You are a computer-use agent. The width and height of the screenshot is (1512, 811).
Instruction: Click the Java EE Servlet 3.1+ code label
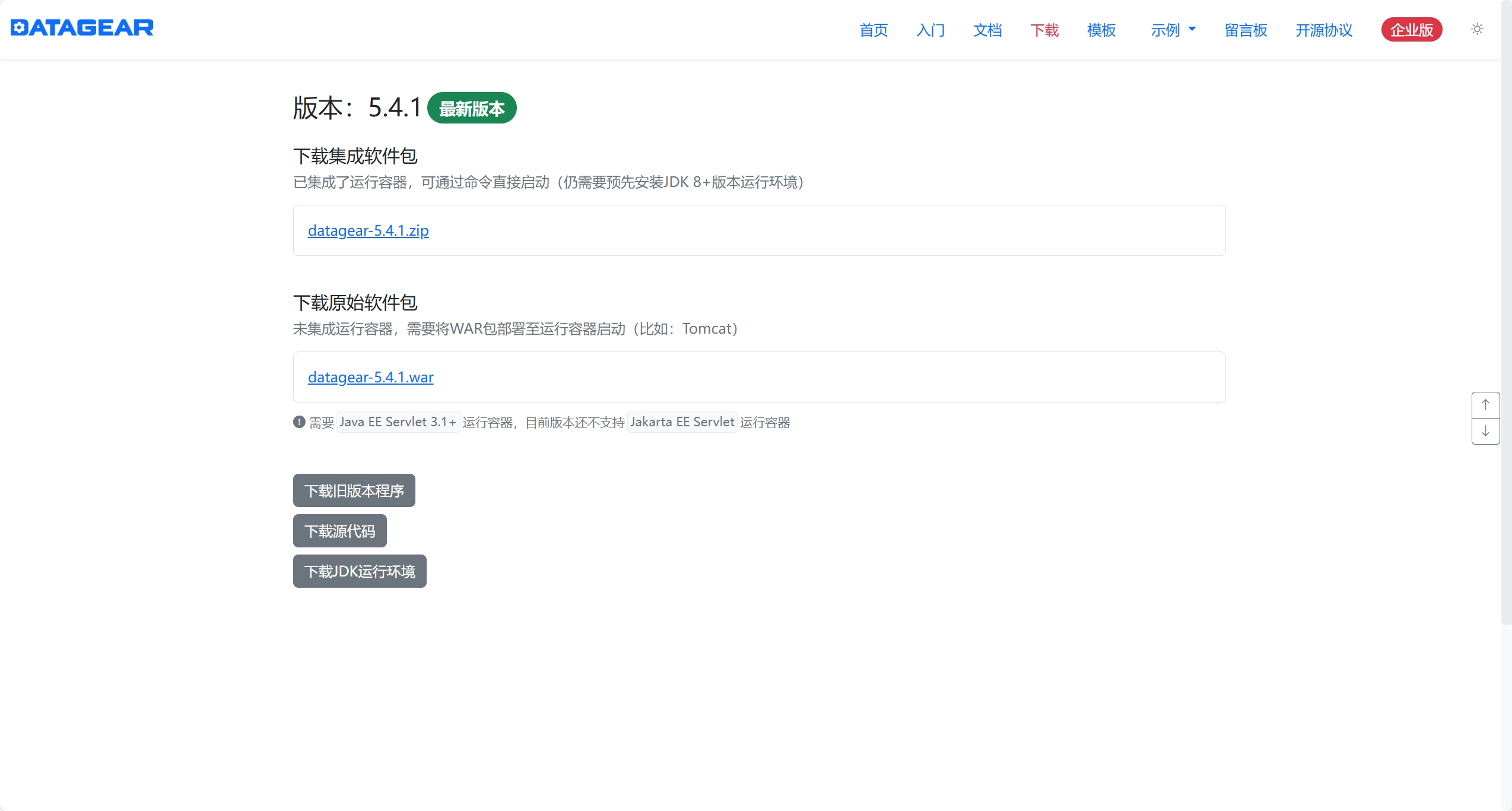click(x=398, y=422)
